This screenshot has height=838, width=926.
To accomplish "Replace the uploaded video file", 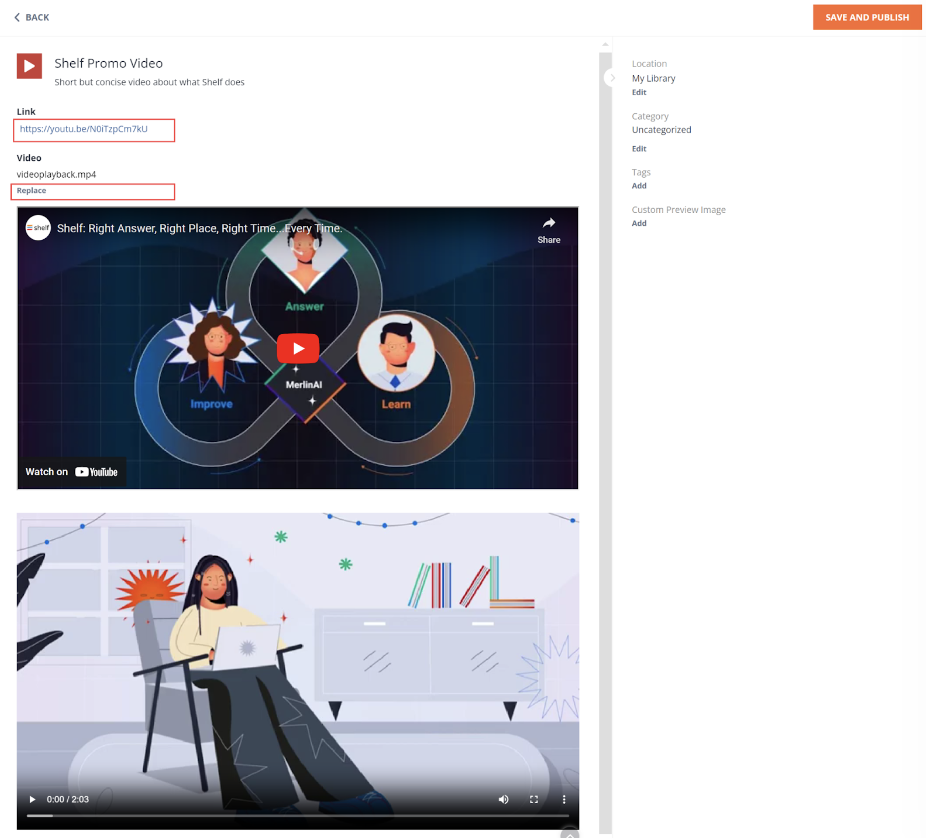I will click(x=31, y=190).
